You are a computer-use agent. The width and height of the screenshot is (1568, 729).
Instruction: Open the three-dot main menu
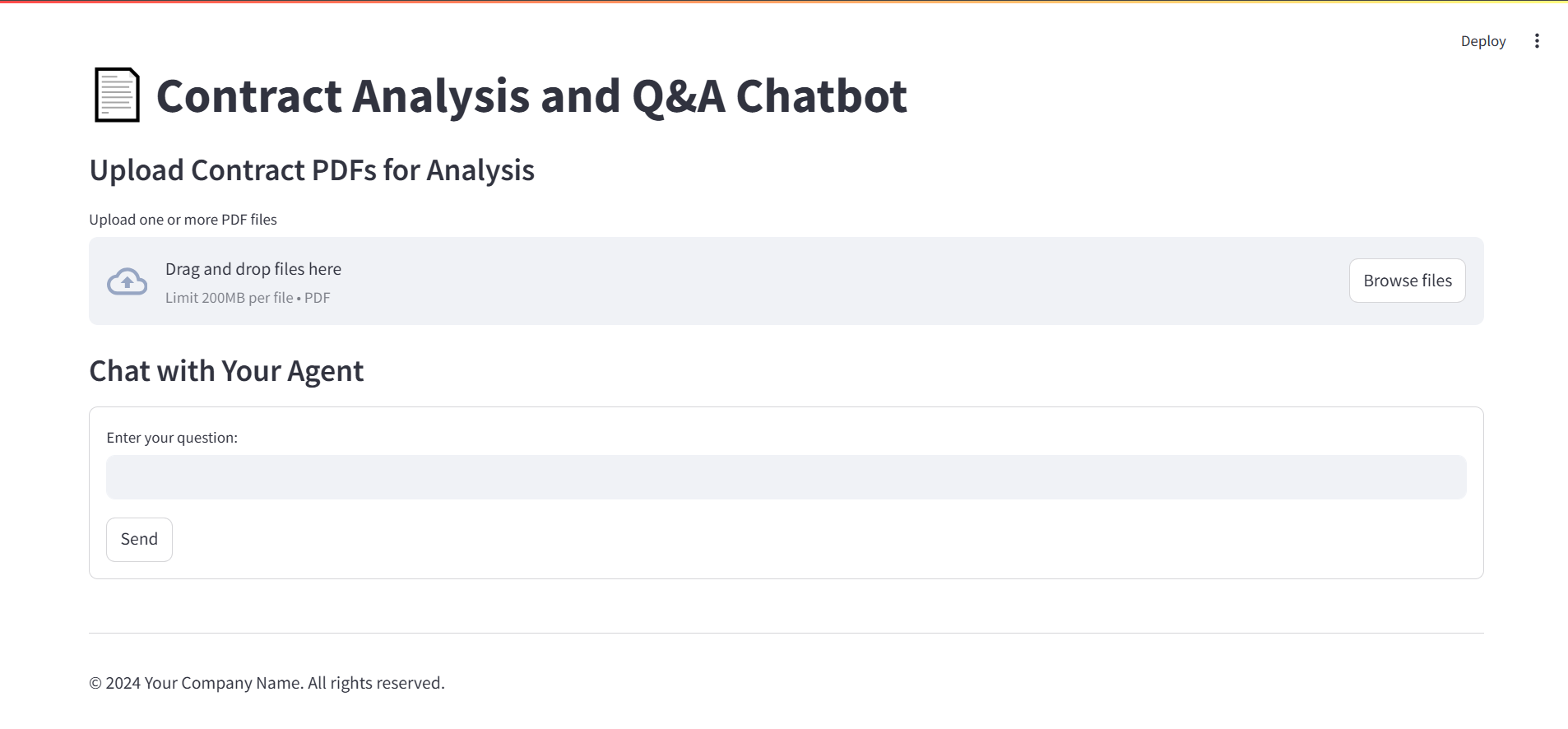click(1537, 41)
